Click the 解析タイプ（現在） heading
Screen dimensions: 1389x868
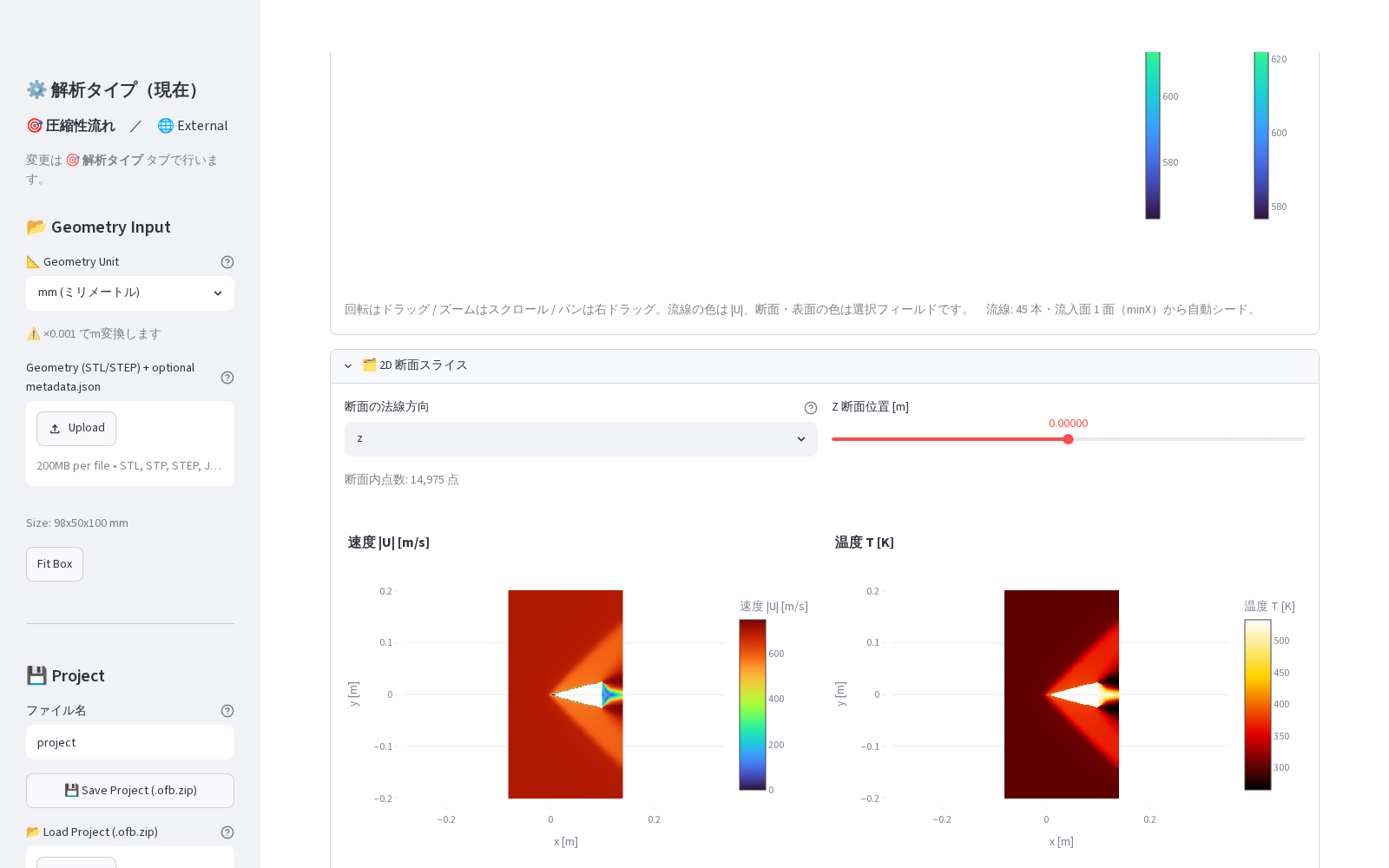(116, 90)
